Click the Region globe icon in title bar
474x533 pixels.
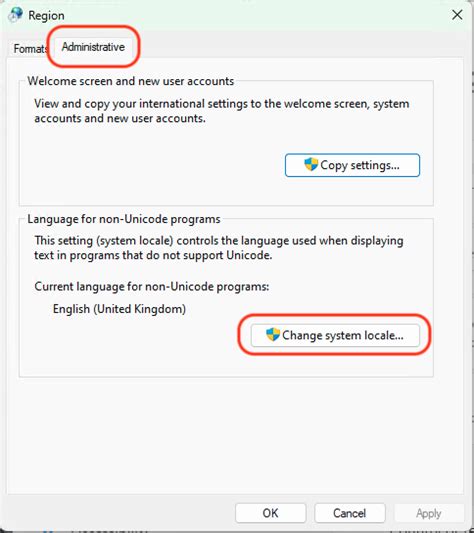(x=16, y=15)
